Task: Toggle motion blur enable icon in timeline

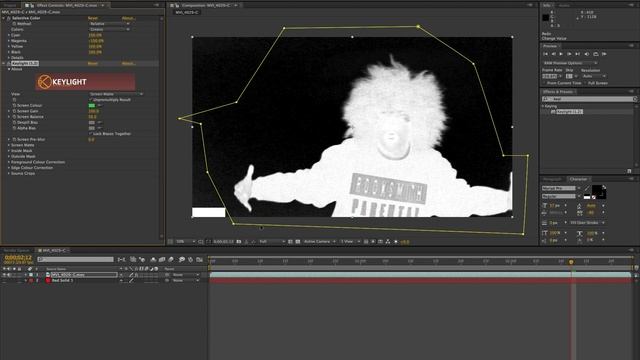Action: 171,259
